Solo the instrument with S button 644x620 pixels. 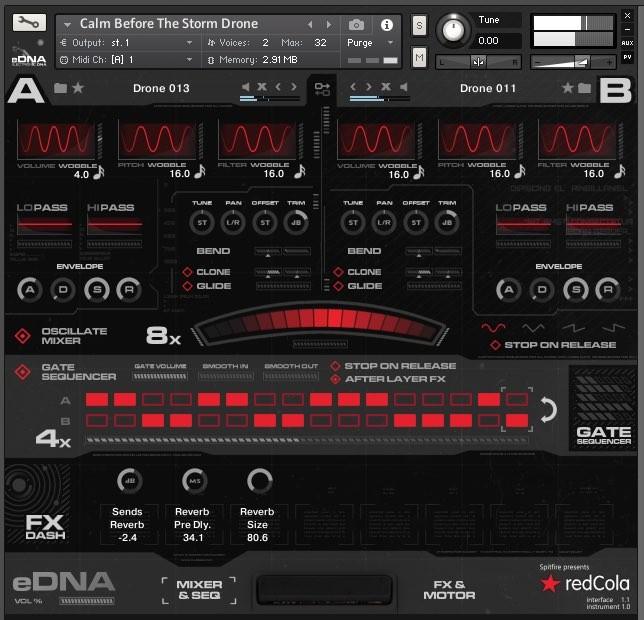point(419,26)
